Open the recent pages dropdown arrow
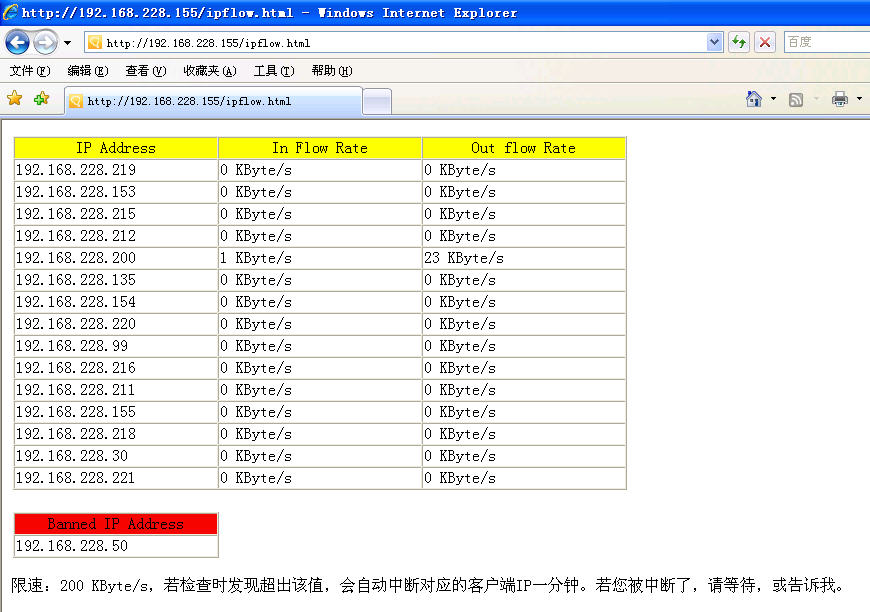The width and height of the screenshot is (870, 612). click(x=67, y=43)
